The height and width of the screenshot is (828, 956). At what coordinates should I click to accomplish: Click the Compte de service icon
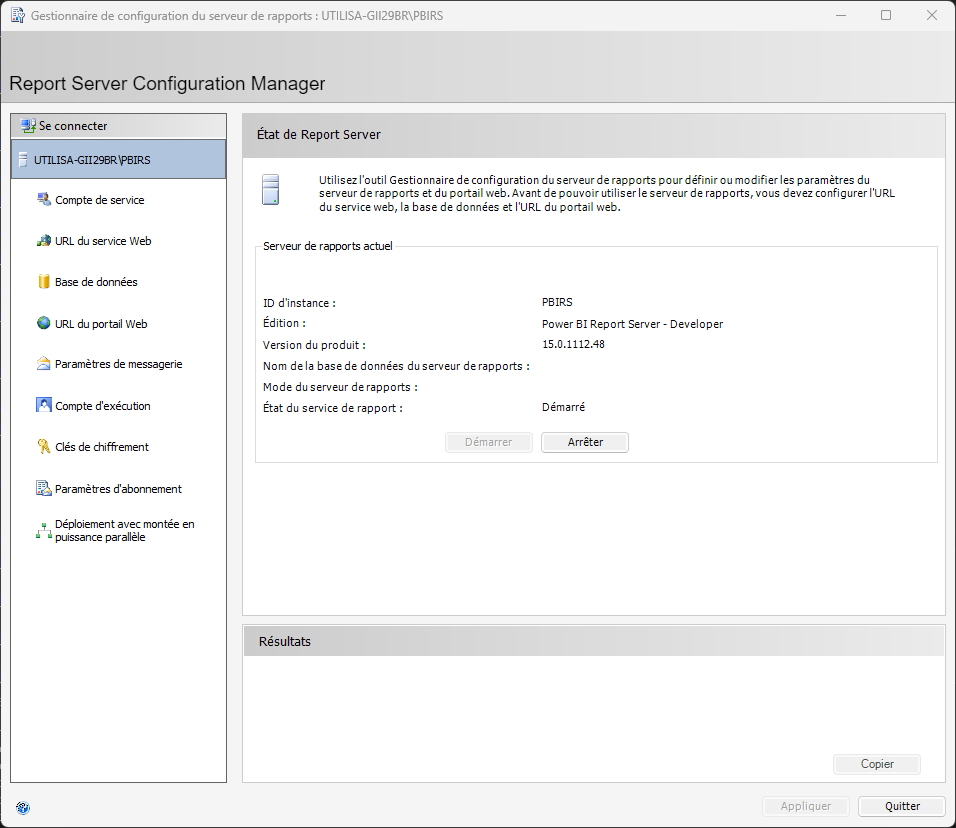[44, 199]
